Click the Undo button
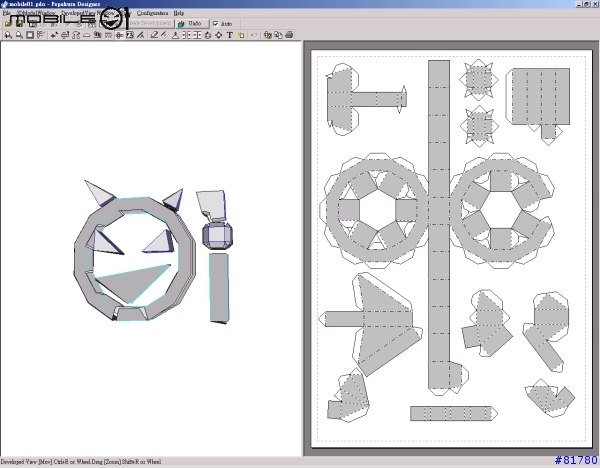600x468 pixels. coord(192,24)
